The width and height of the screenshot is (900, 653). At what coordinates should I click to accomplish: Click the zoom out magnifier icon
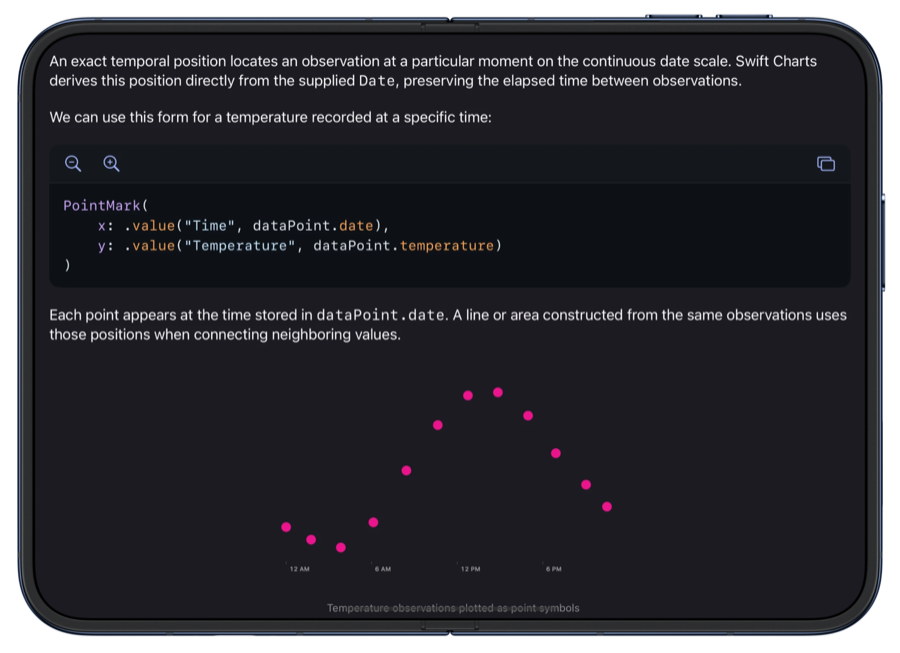click(73, 164)
